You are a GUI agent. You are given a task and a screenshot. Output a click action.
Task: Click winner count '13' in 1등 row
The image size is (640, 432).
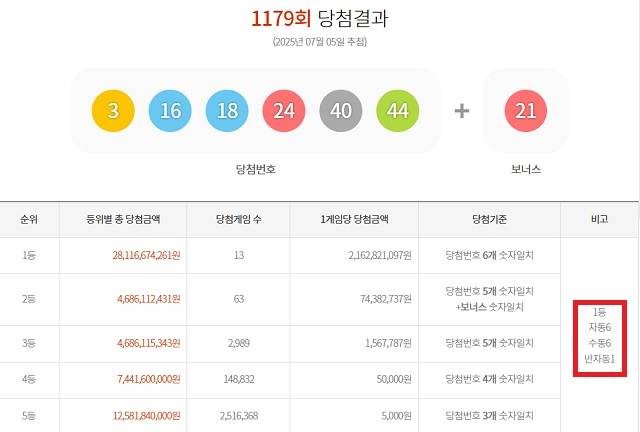click(239, 255)
